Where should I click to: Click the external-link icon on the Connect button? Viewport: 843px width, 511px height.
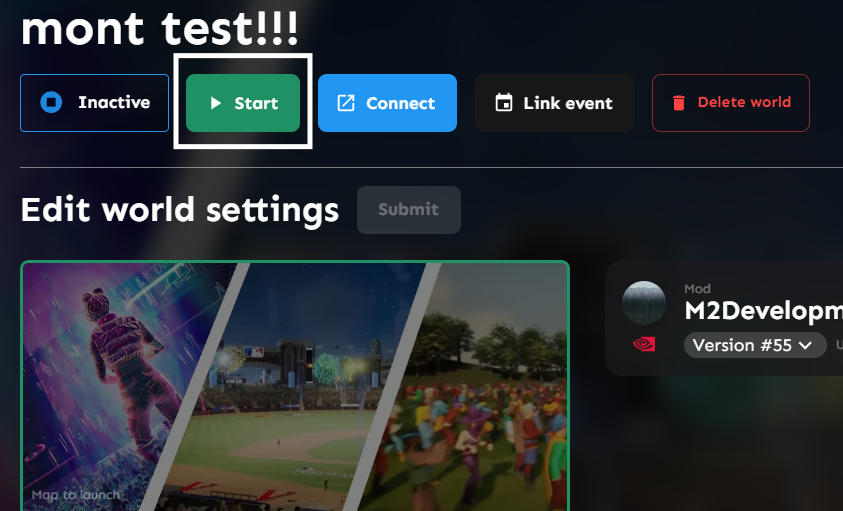click(x=346, y=103)
